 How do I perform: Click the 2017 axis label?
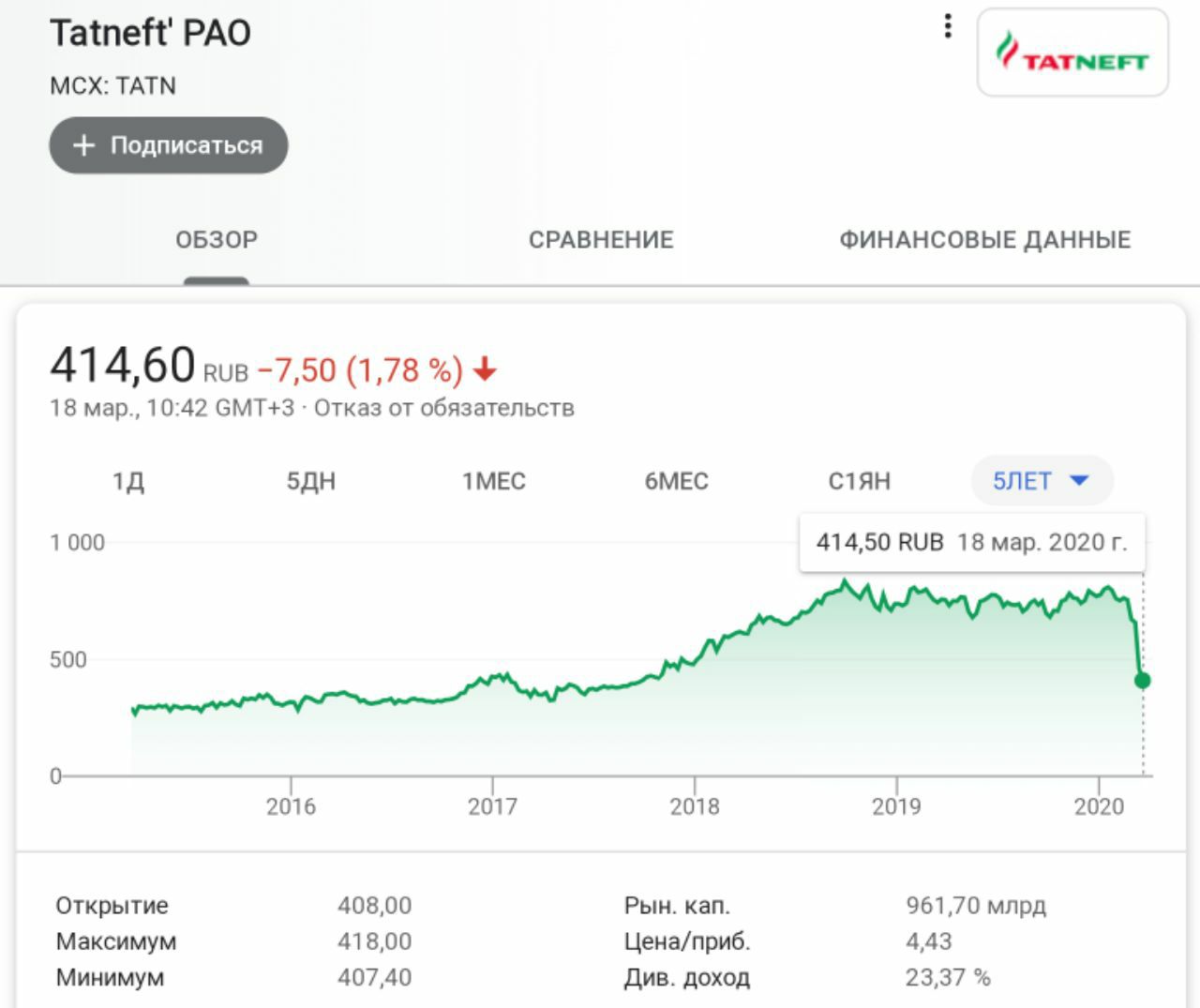click(x=492, y=806)
